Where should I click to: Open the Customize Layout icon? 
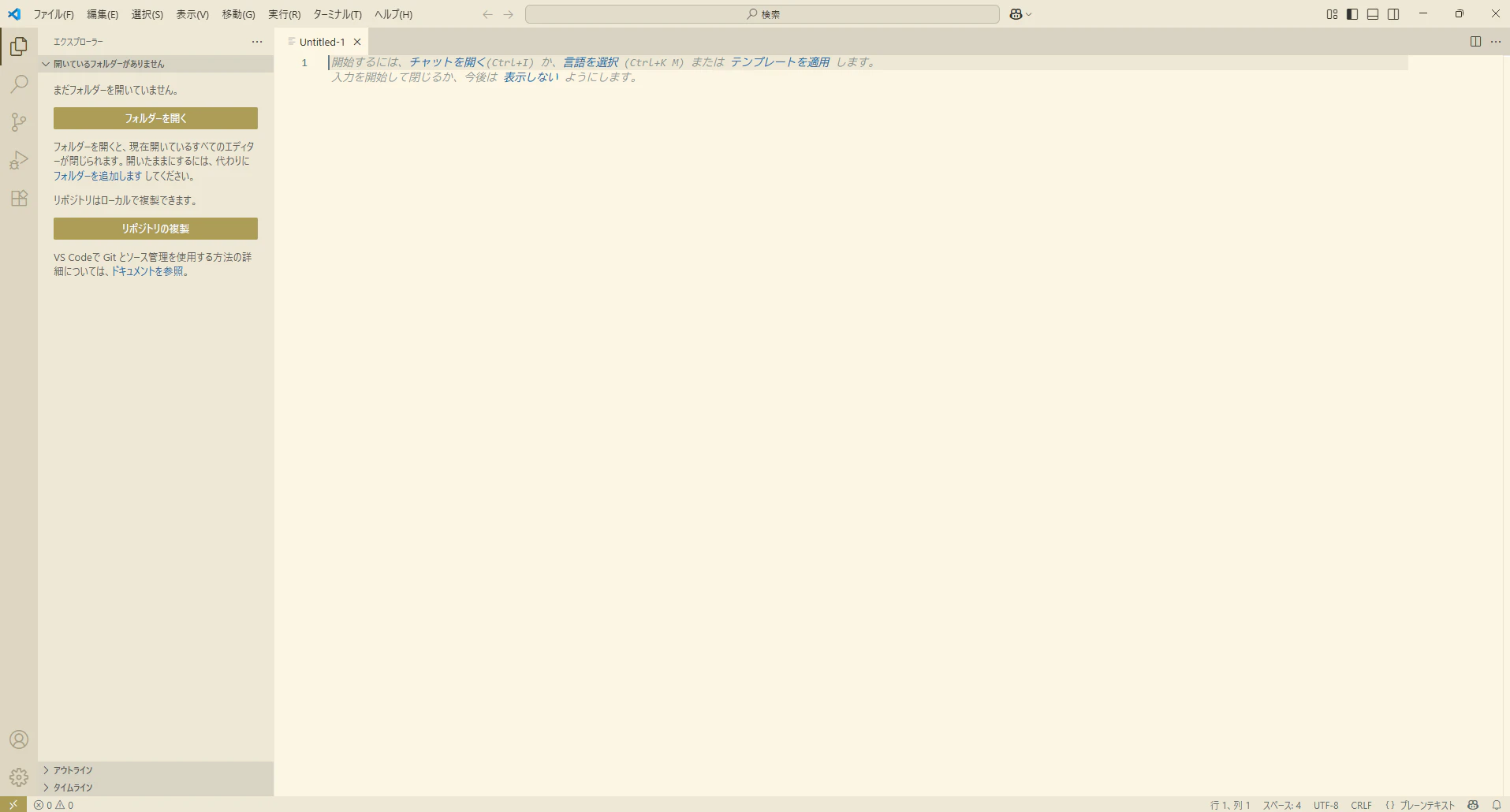tap(1332, 14)
